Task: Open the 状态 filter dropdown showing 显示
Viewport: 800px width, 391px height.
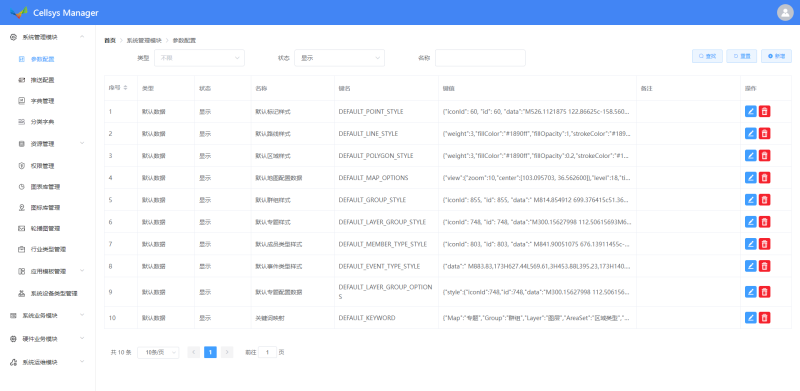Action: [x=339, y=58]
